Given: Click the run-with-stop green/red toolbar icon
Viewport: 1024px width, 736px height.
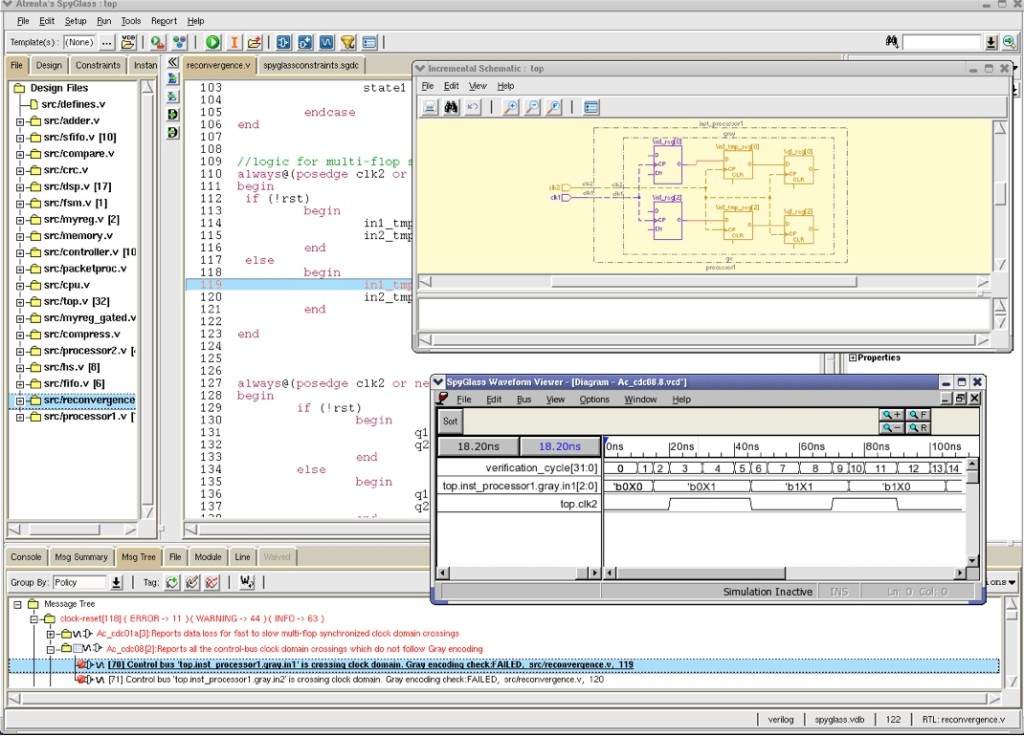Looking at the screenshot, I should coord(157,42).
